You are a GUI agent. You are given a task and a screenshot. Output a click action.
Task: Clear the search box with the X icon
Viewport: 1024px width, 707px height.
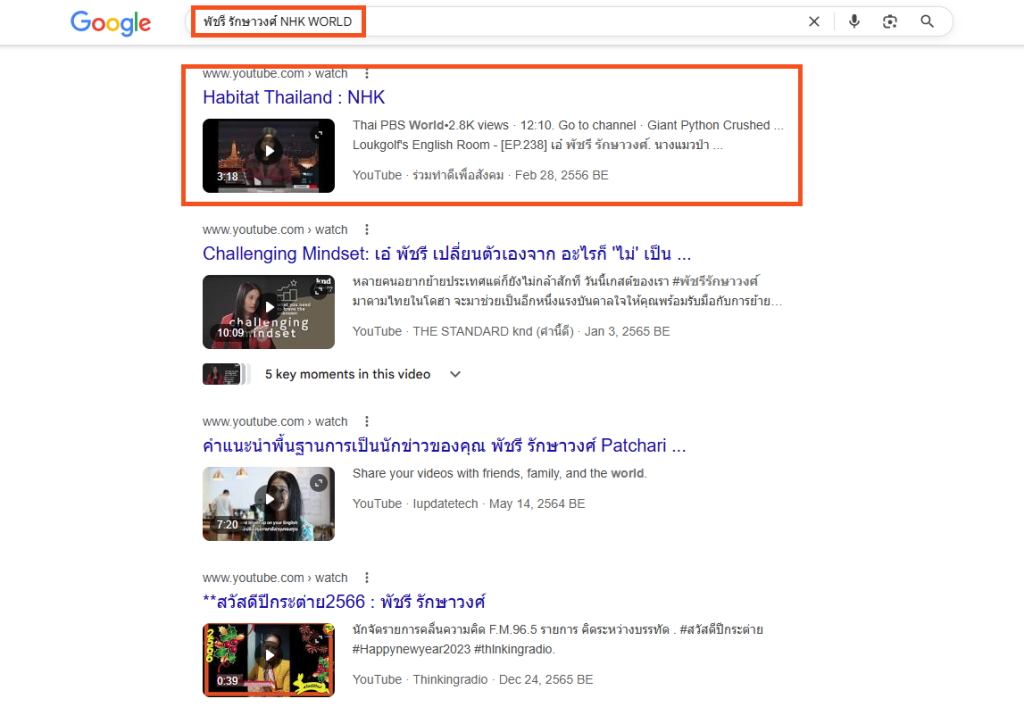pos(814,22)
